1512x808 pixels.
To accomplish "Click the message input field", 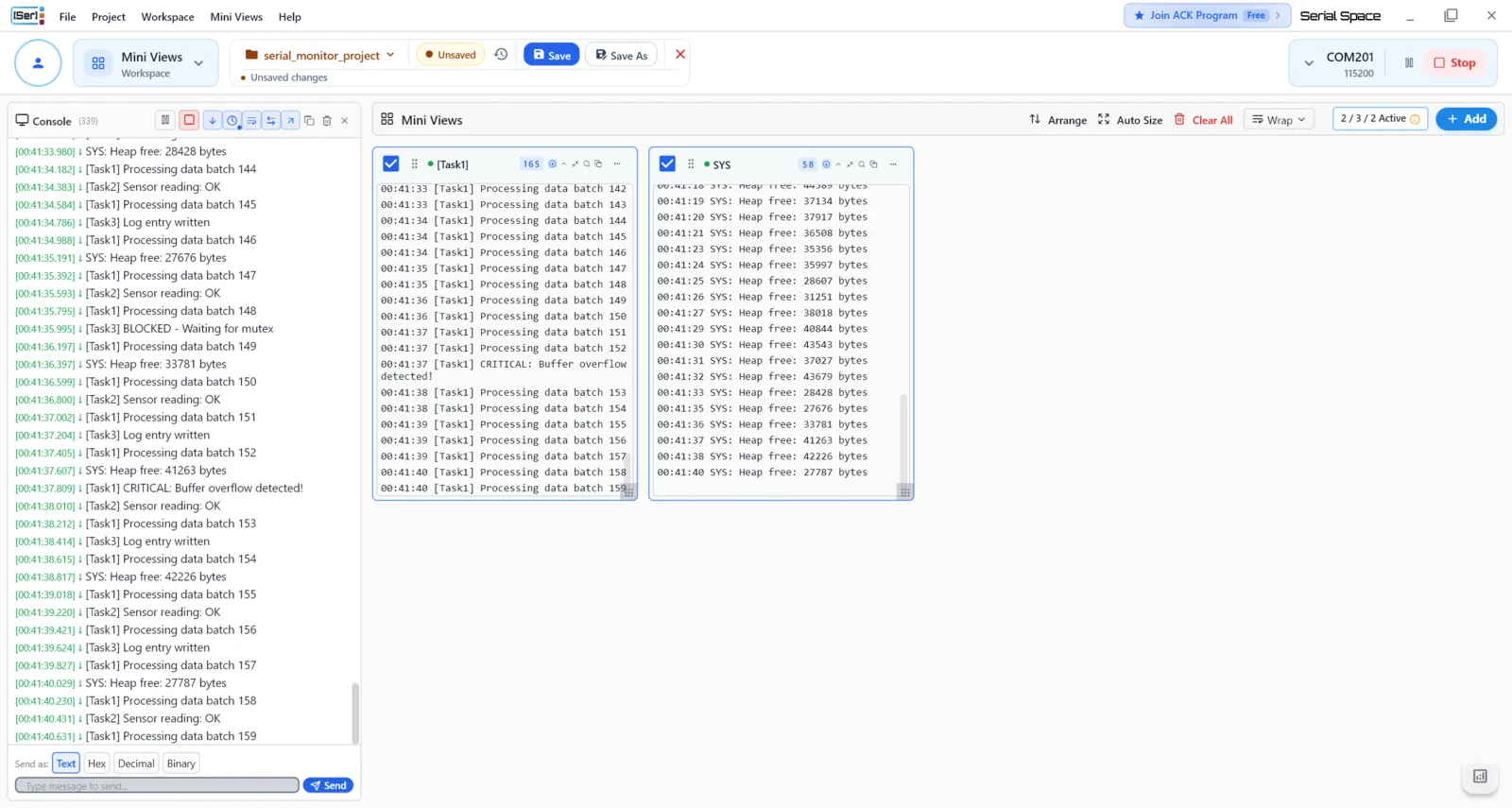I will 157,785.
